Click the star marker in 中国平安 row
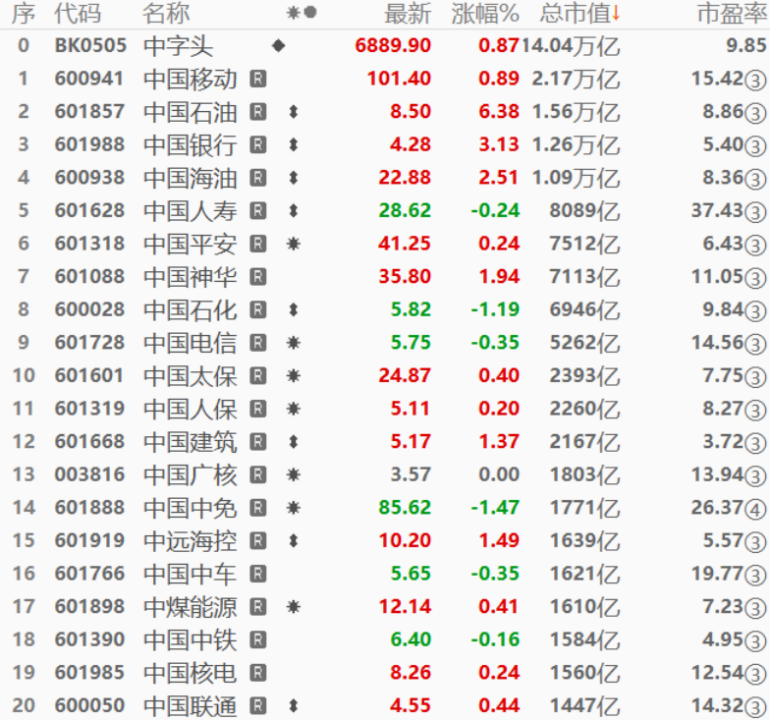The height and width of the screenshot is (720, 770). [293, 244]
